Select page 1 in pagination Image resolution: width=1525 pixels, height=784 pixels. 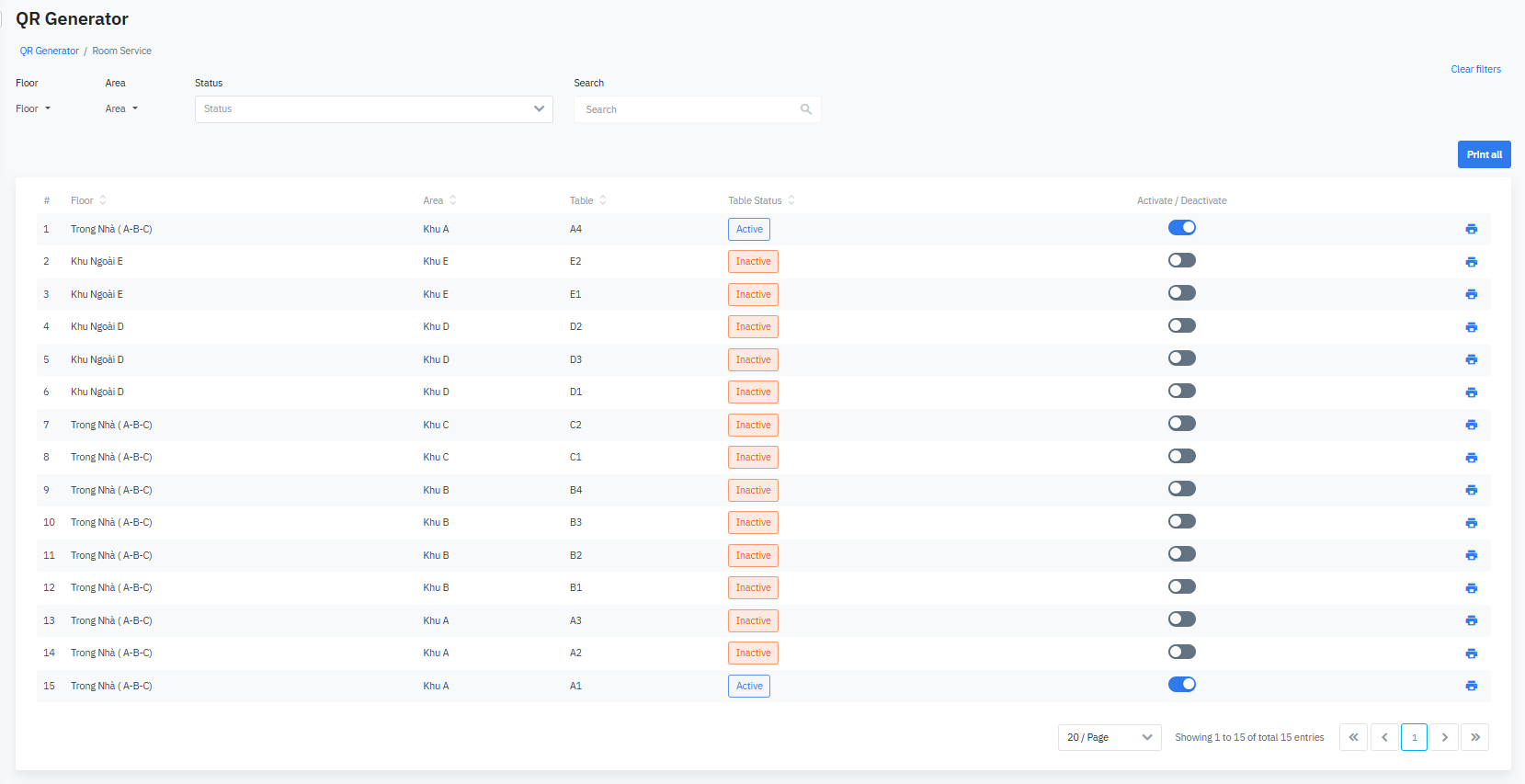tap(1414, 737)
